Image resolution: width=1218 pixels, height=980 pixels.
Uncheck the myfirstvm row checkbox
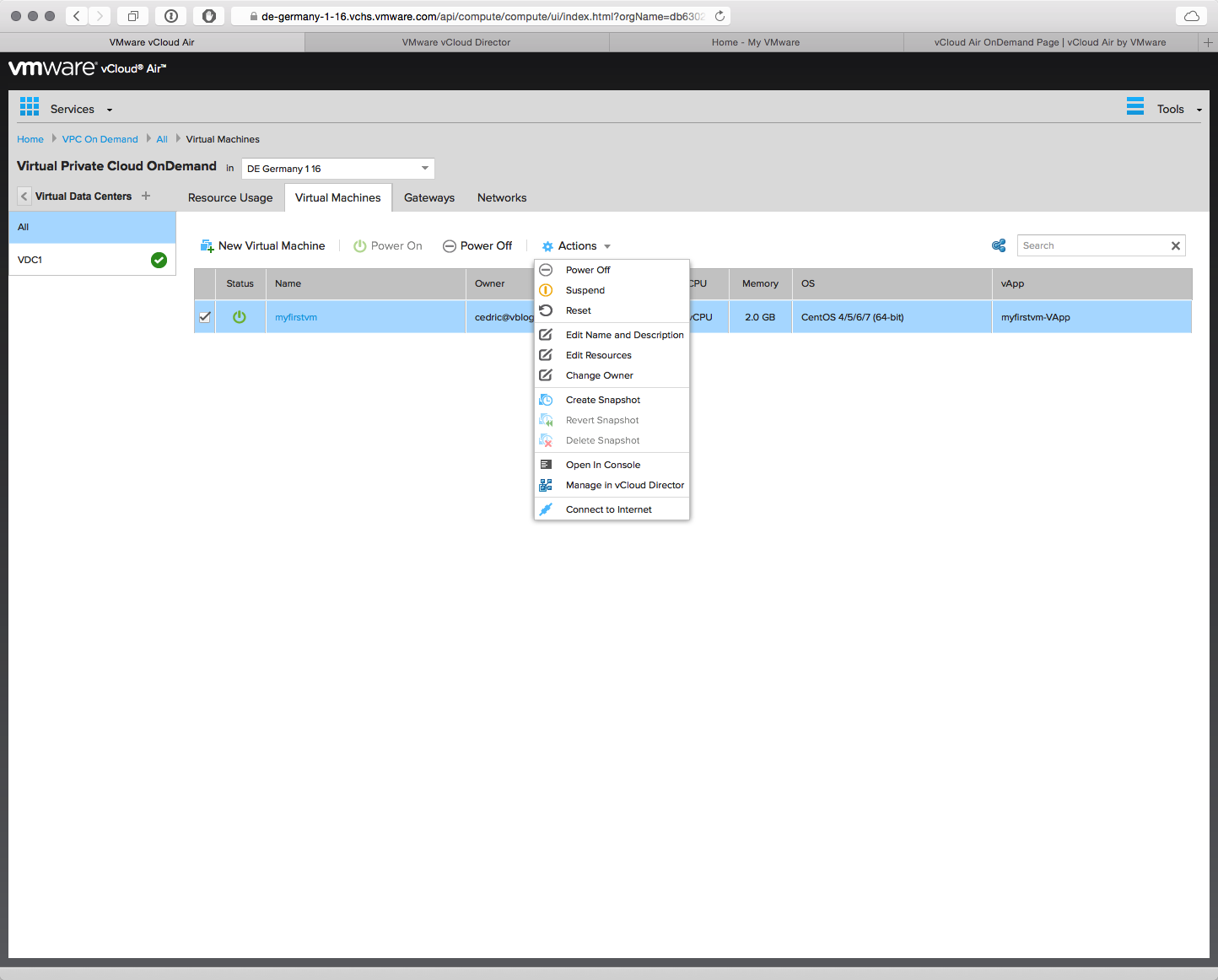pyautogui.click(x=205, y=317)
